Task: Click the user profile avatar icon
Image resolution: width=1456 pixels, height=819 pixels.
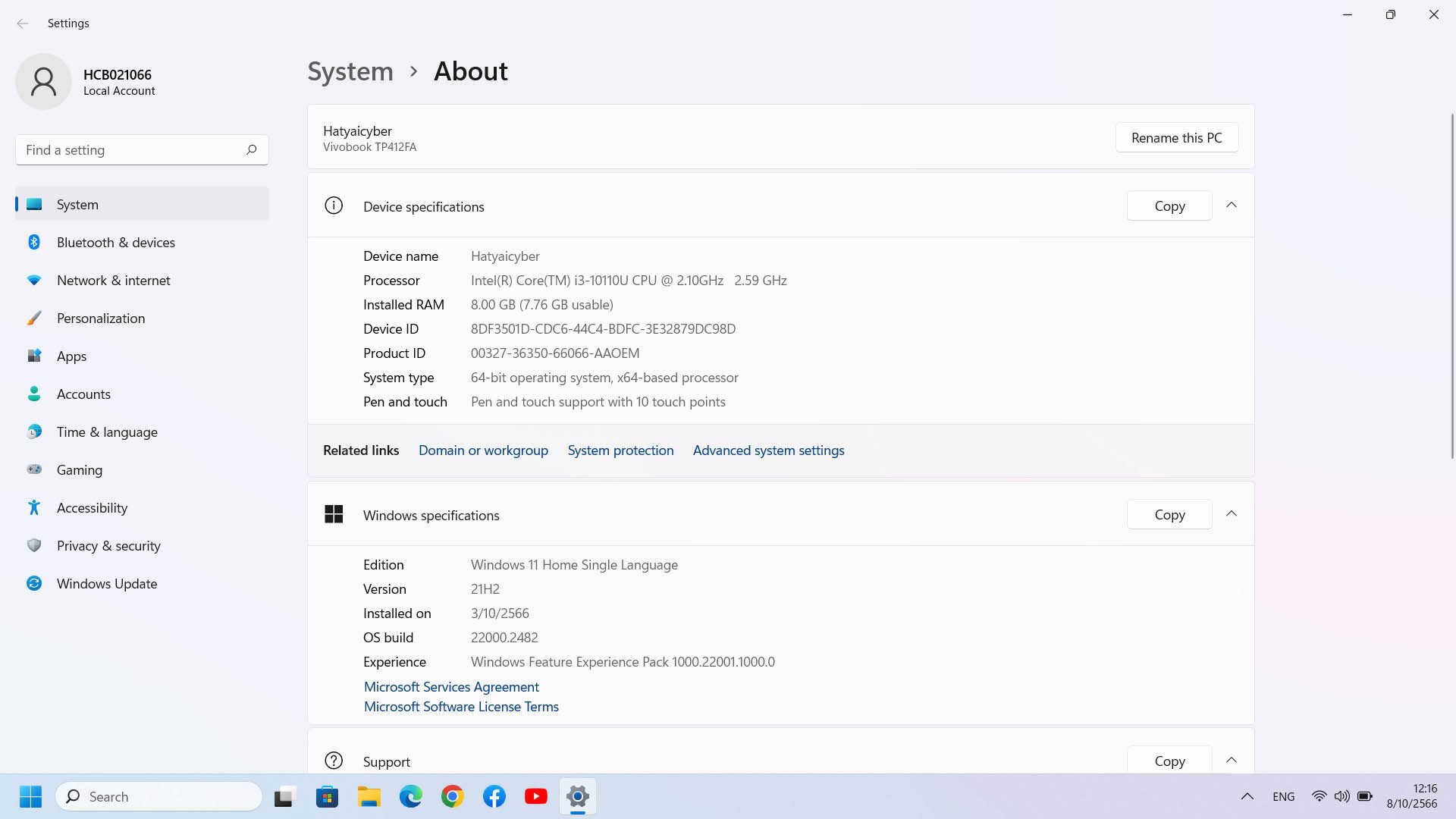Action: 43,82
